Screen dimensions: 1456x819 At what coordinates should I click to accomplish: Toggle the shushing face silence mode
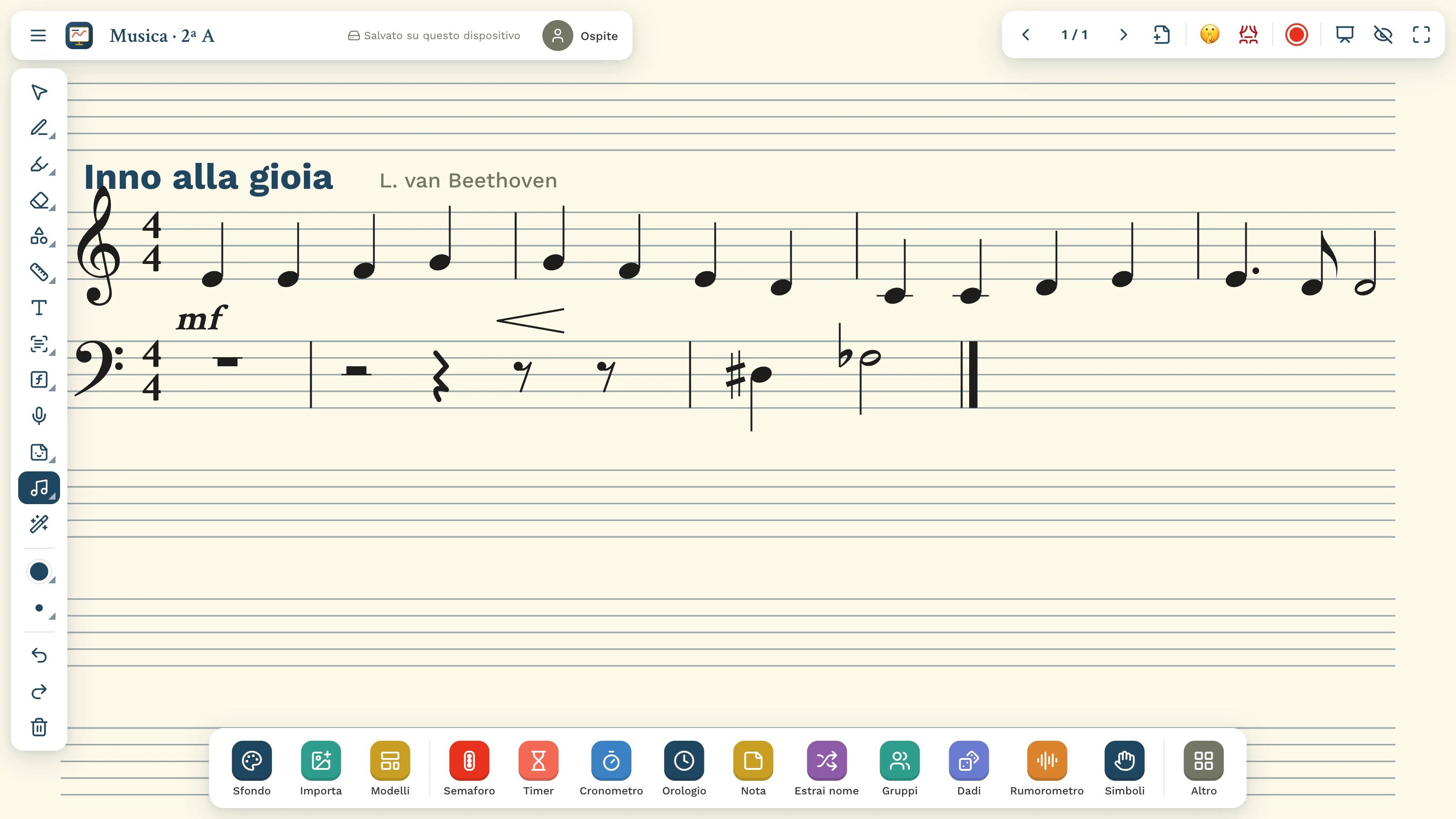pyautogui.click(x=1209, y=35)
